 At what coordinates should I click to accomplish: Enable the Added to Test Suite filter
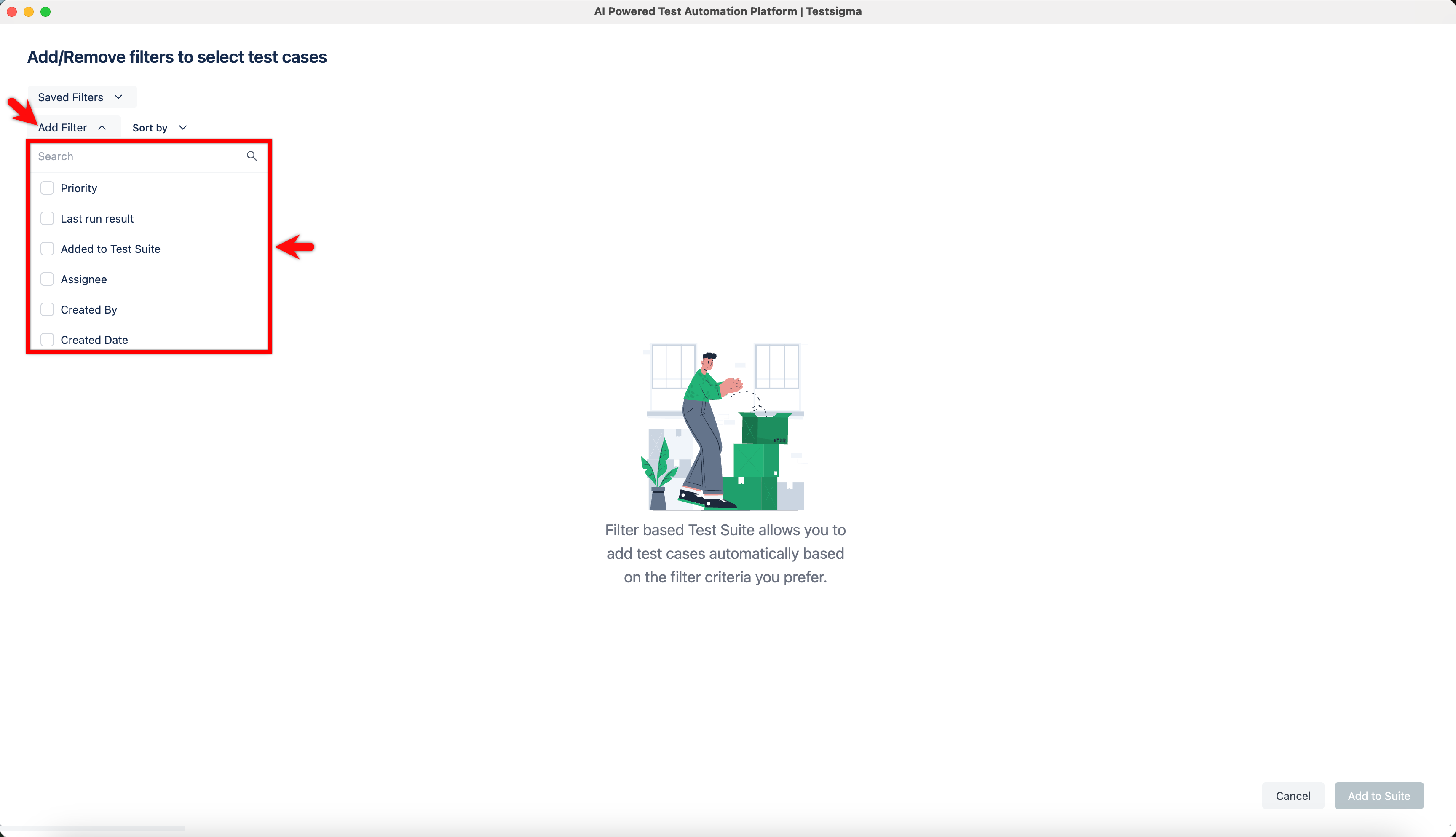(47, 248)
